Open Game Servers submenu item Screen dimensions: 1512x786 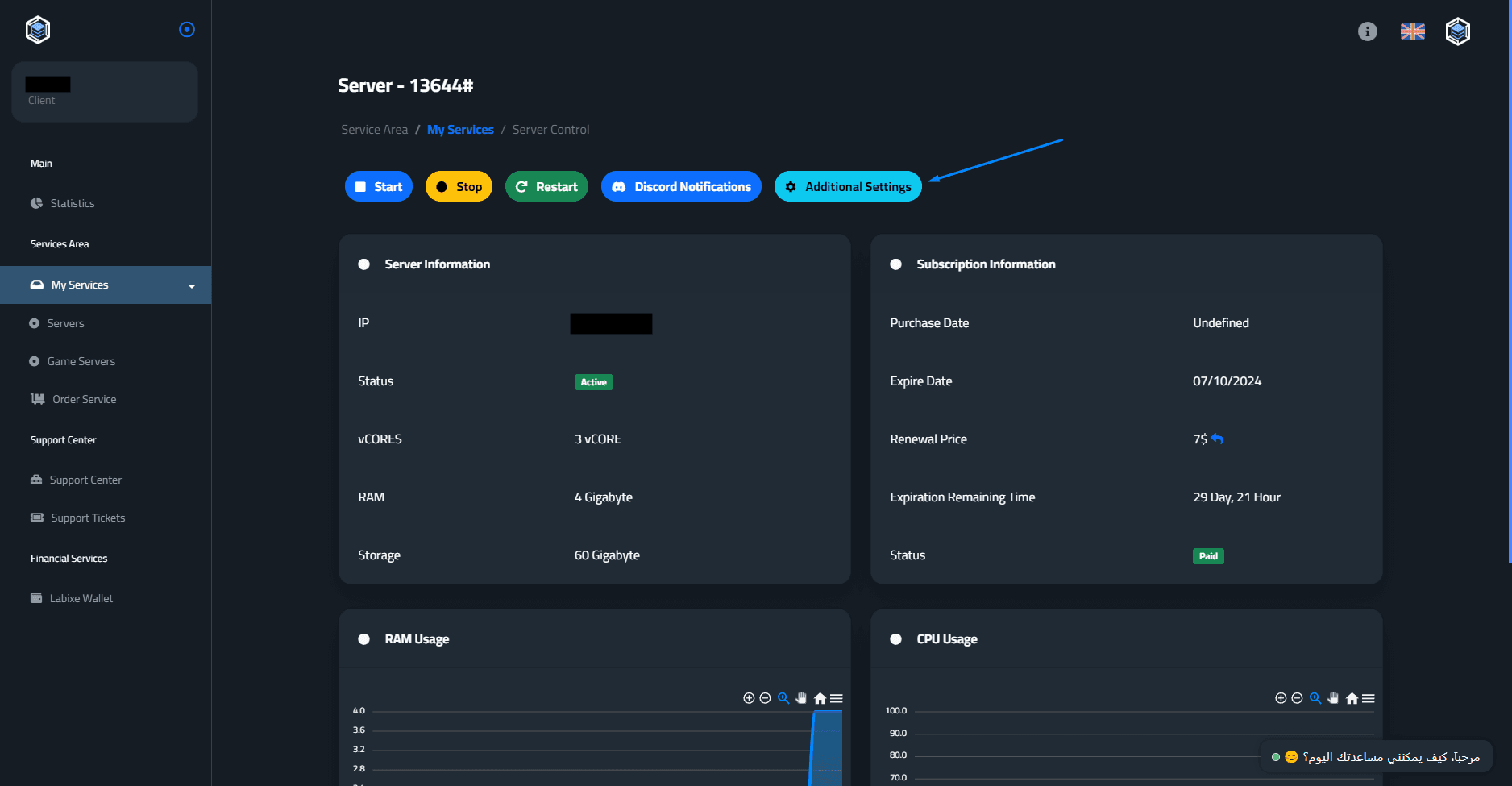(x=81, y=361)
